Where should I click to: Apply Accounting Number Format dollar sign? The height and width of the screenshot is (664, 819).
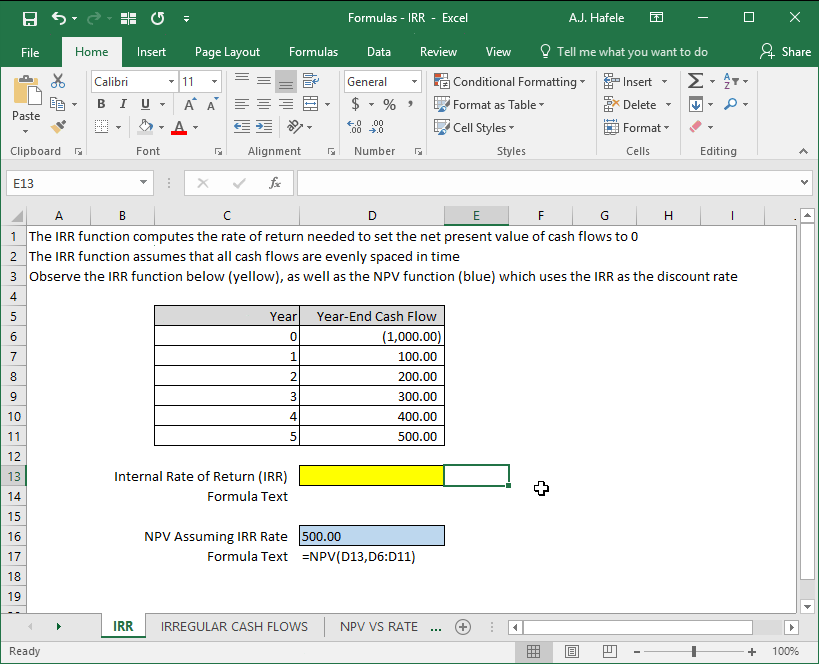[355, 104]
